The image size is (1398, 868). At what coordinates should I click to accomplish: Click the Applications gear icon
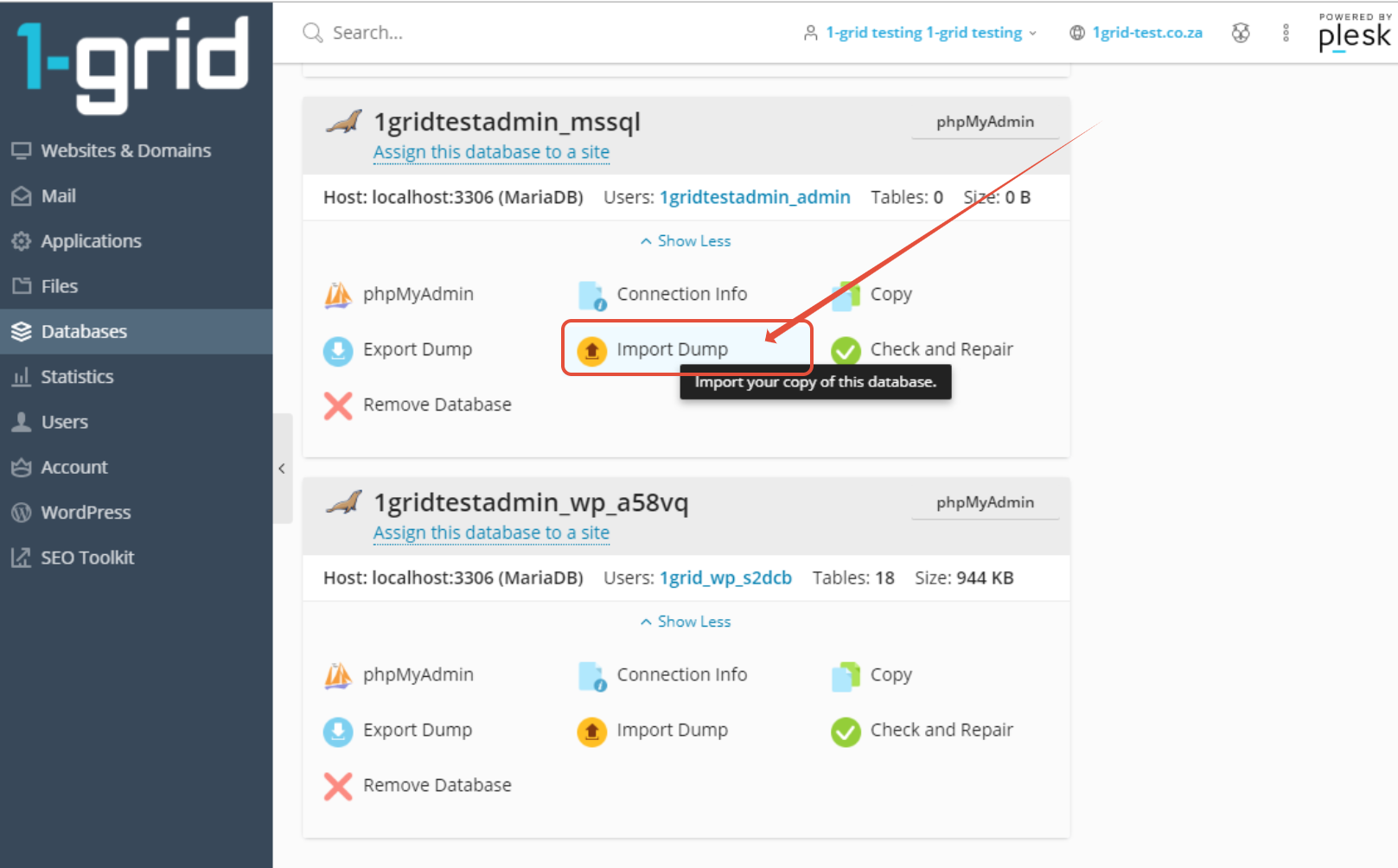[22, 241]
